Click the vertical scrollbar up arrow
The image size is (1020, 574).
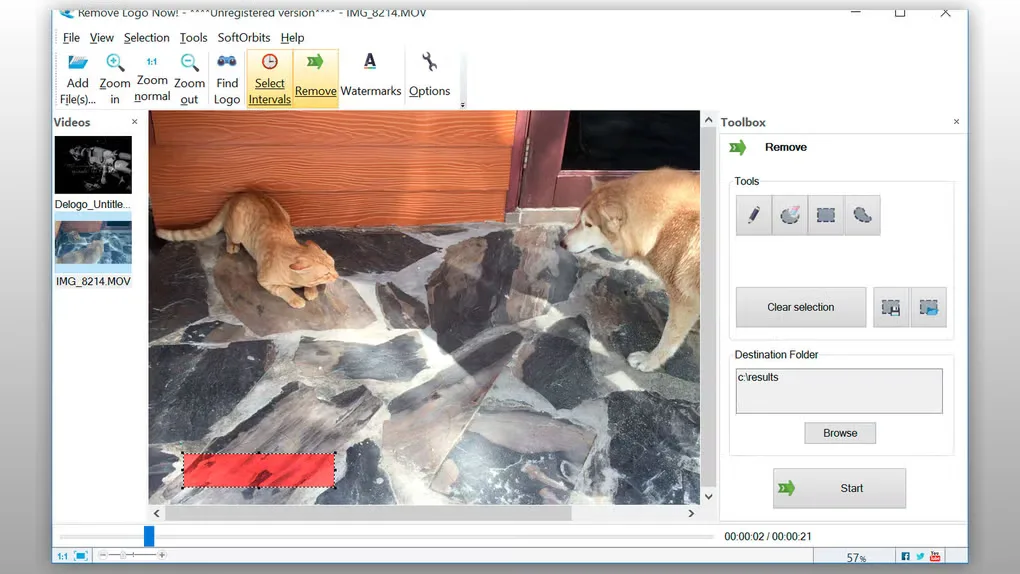click(708, 120)
